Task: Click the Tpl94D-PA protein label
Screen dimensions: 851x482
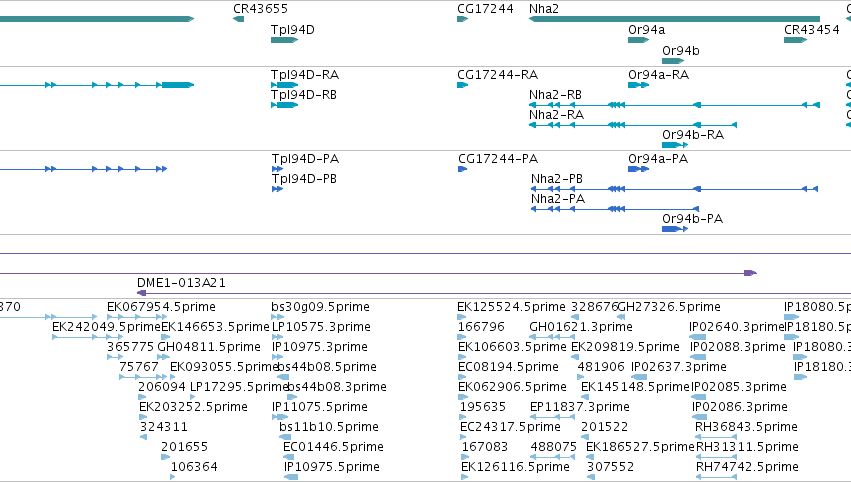Action: (306, 159)
